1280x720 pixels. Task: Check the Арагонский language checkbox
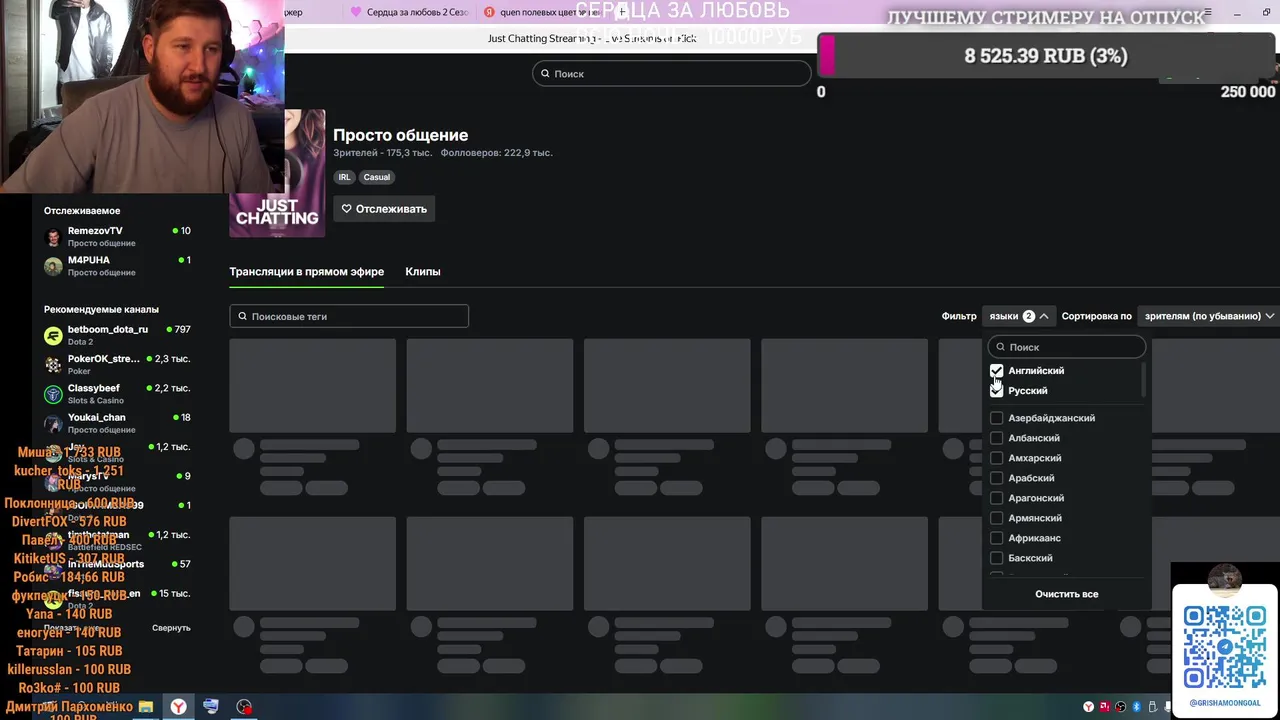pyautogui.click(x=996, y=498)
